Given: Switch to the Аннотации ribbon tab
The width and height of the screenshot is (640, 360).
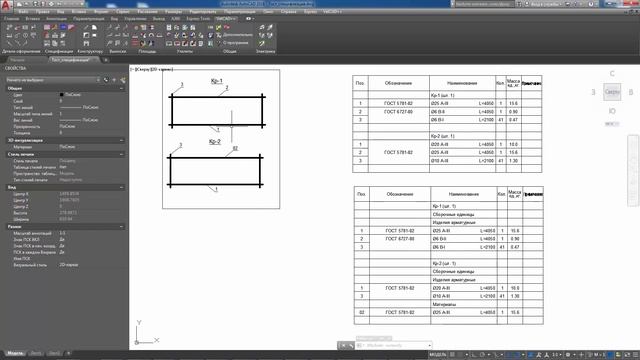Looking at the screenshot, I should coord(56,19).
